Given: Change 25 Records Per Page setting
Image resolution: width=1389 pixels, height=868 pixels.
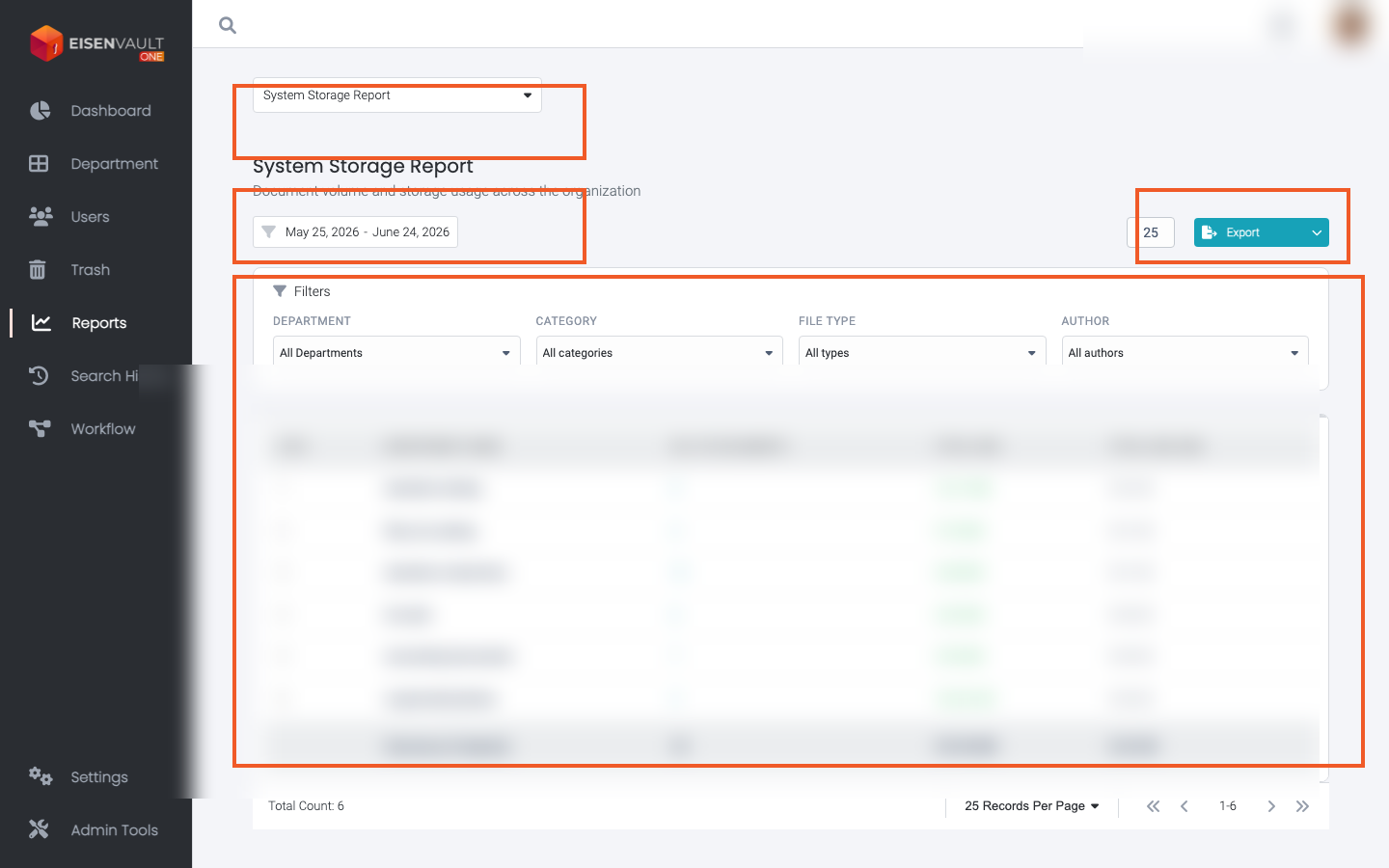Looking at the screenshot, I should coord(1032,806).
